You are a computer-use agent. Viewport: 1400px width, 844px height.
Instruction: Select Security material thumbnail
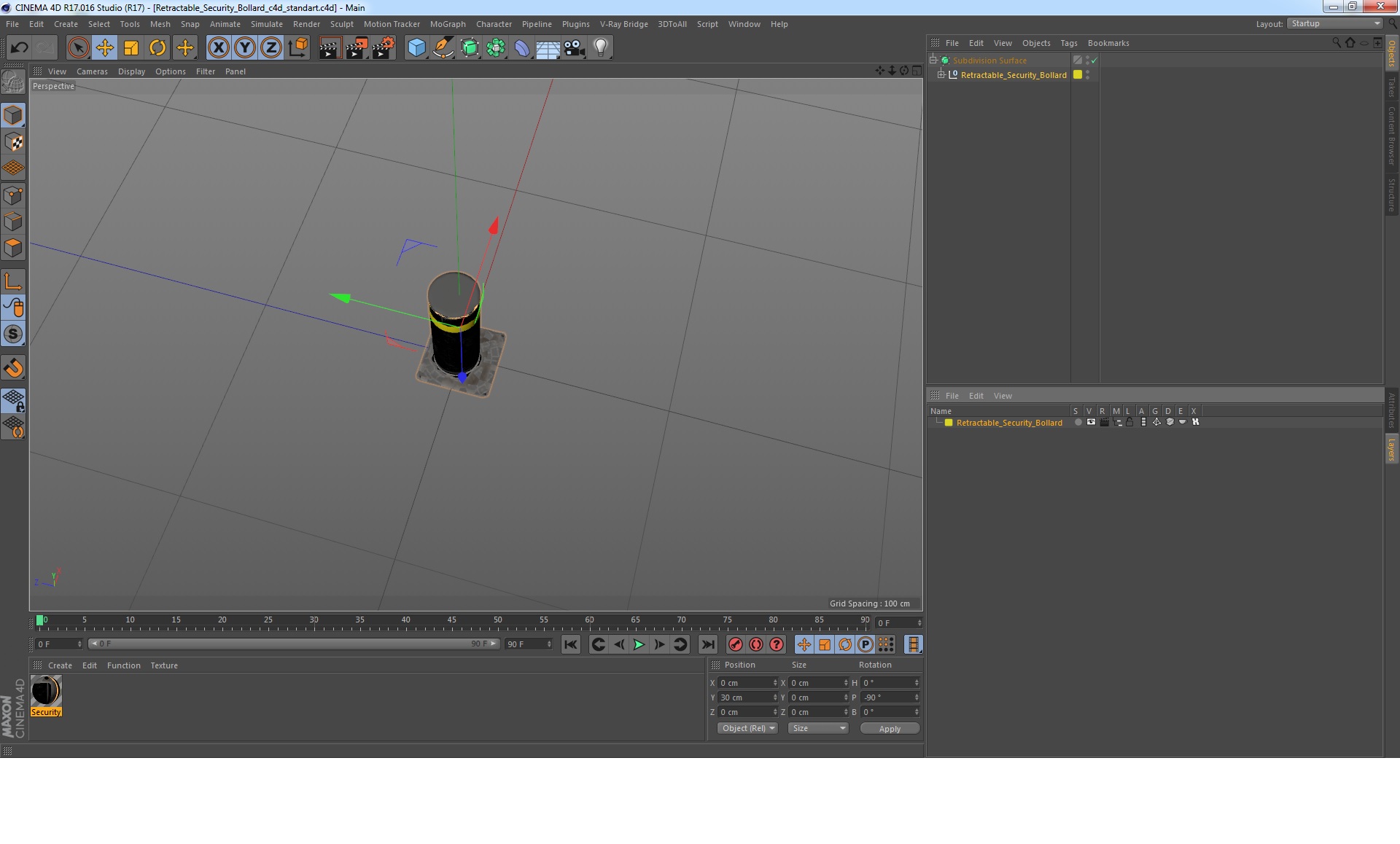pos(46,691)
